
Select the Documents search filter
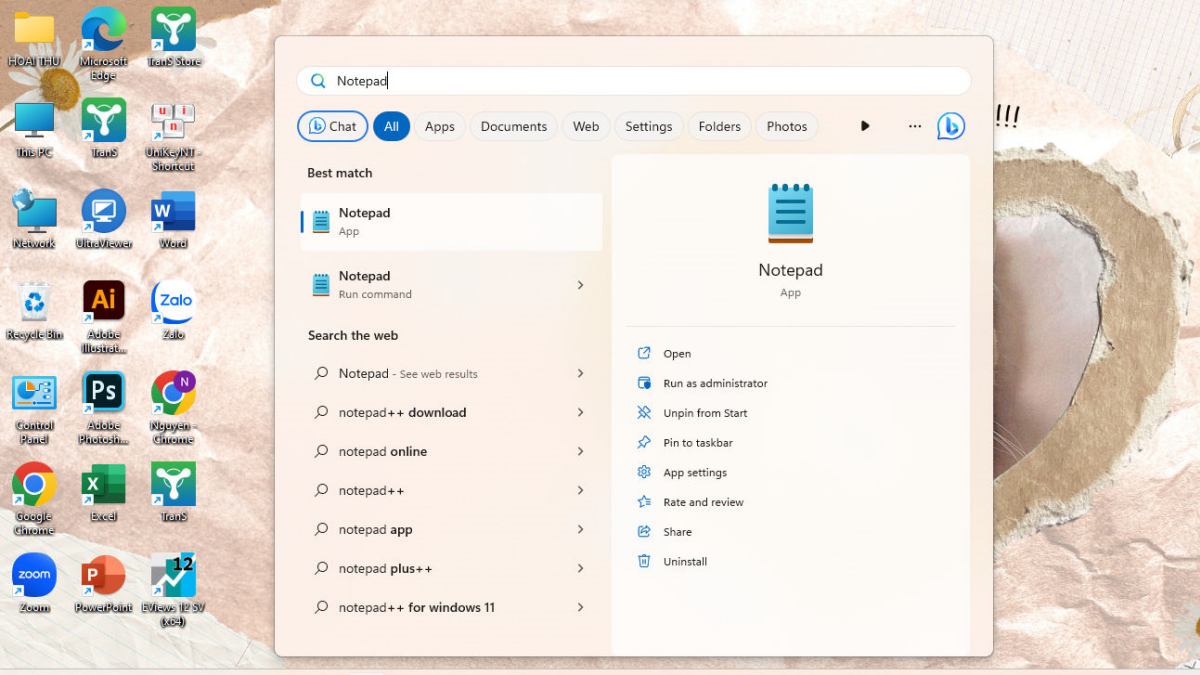tap(513, 126)
